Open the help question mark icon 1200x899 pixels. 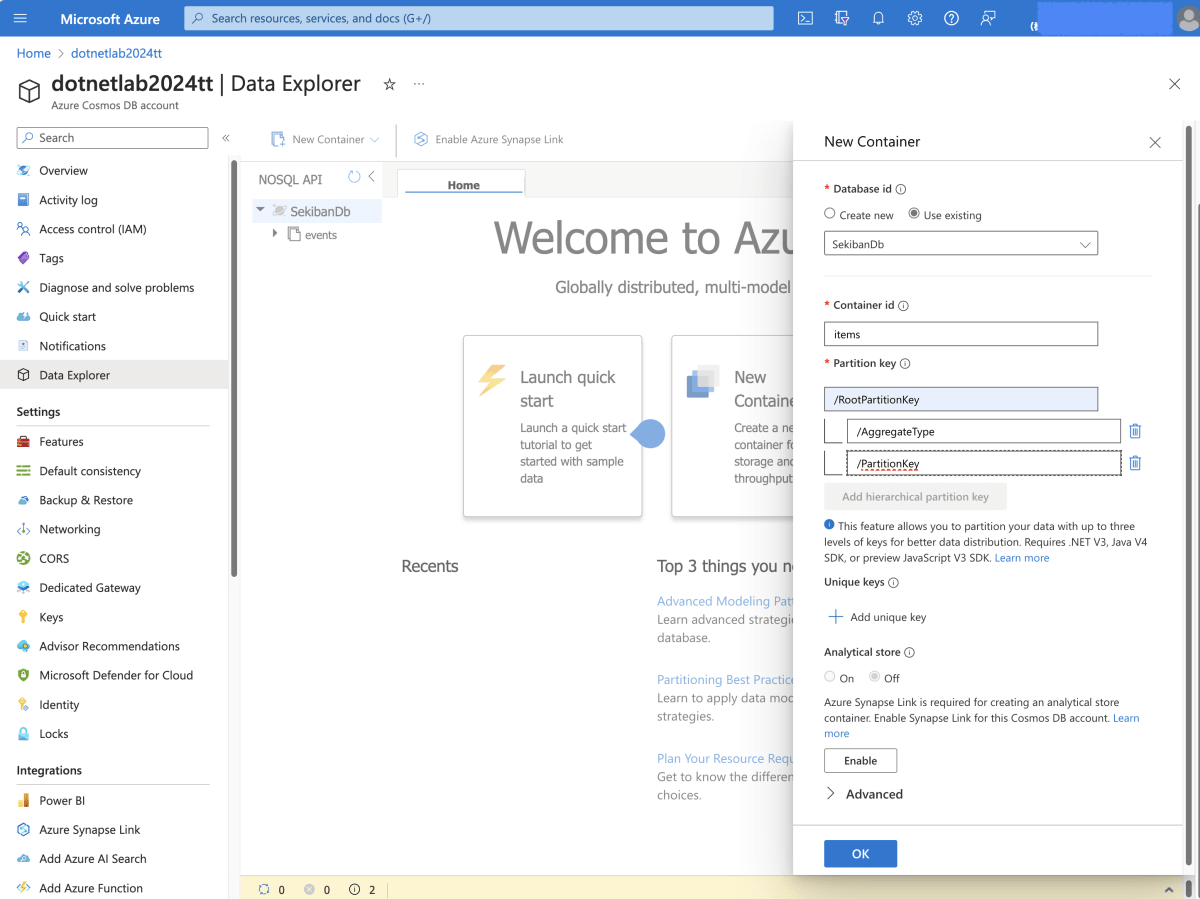point(951,18)
